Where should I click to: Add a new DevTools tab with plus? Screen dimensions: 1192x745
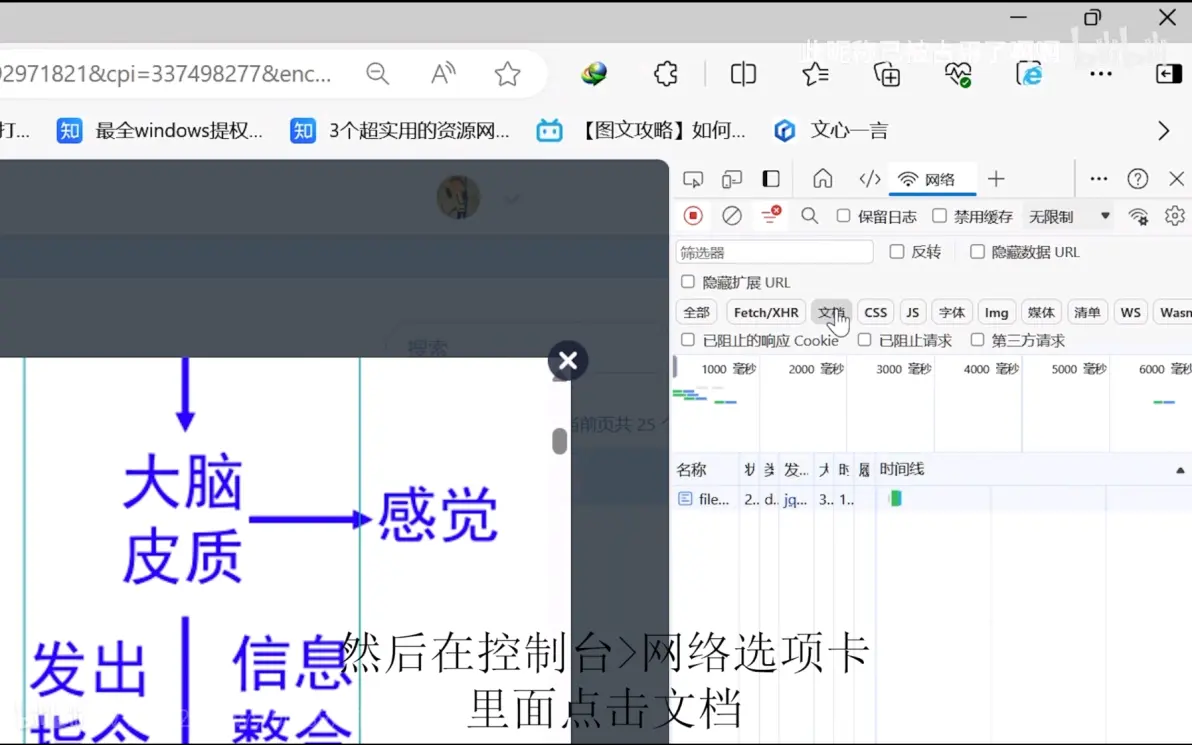point(996,179)
